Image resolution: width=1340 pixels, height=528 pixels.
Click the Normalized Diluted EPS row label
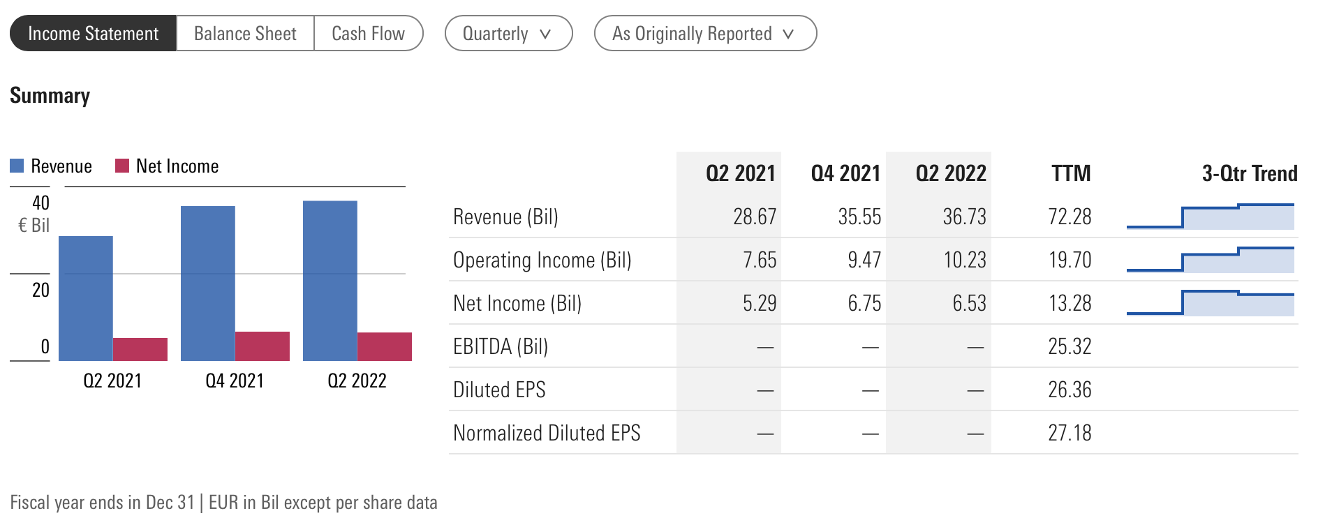(546, 433)
